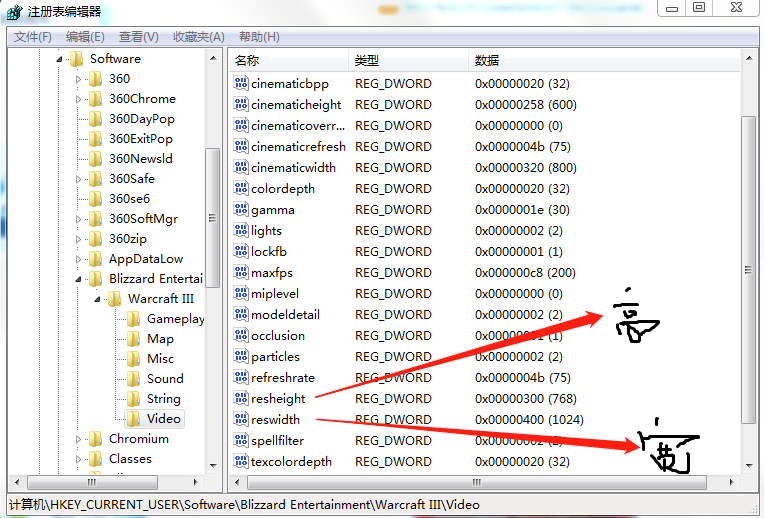This screenshot has height=518, width=764.
Task: Click the DWORD icon beside refreshrate
Action: (x=241, y=377)
